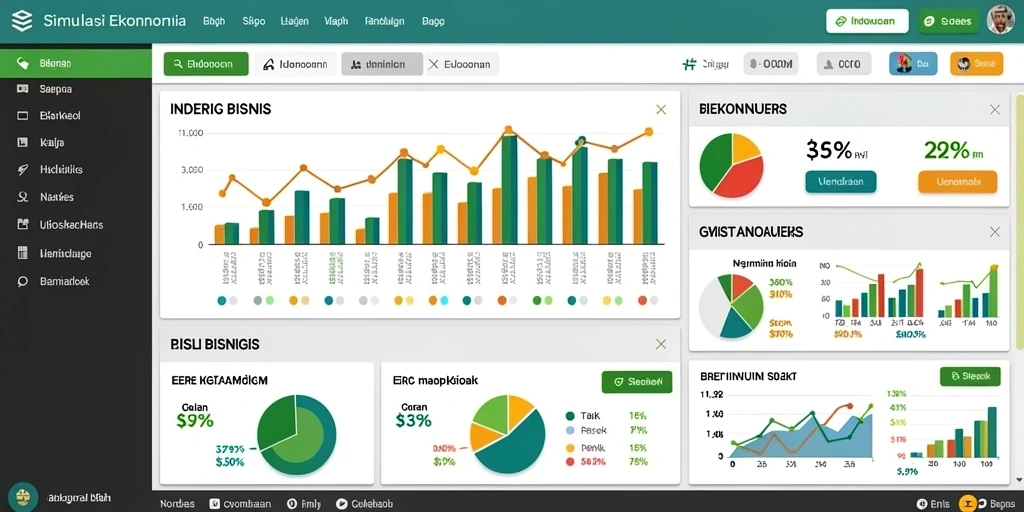Click the round avatar in bottom-left corner
The height and width of the screenshot is (512, 1024).
point(23,496)
